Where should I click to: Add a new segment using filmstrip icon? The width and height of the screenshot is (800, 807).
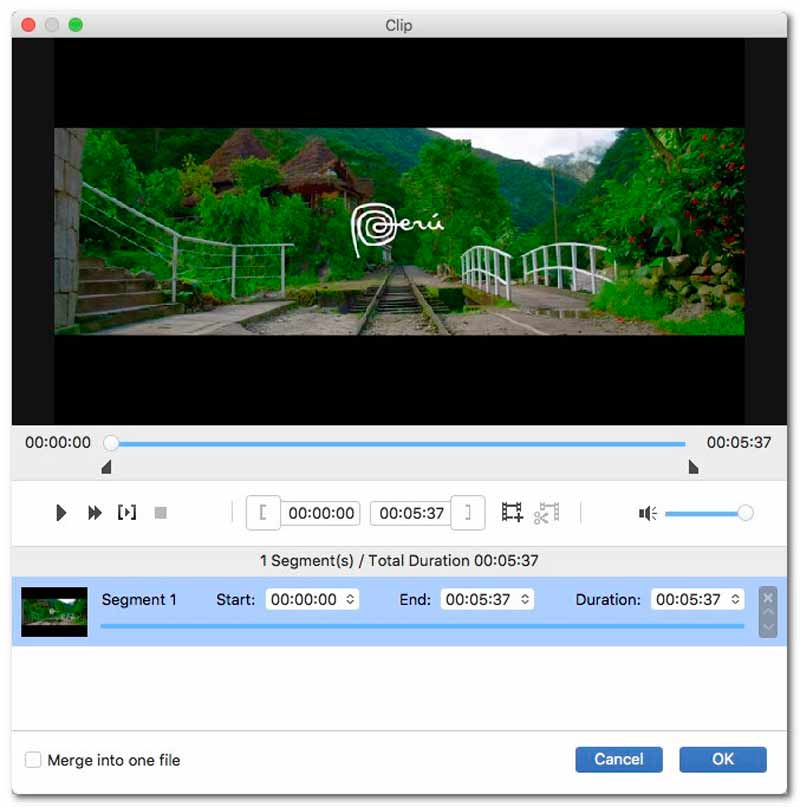(512, 513)
